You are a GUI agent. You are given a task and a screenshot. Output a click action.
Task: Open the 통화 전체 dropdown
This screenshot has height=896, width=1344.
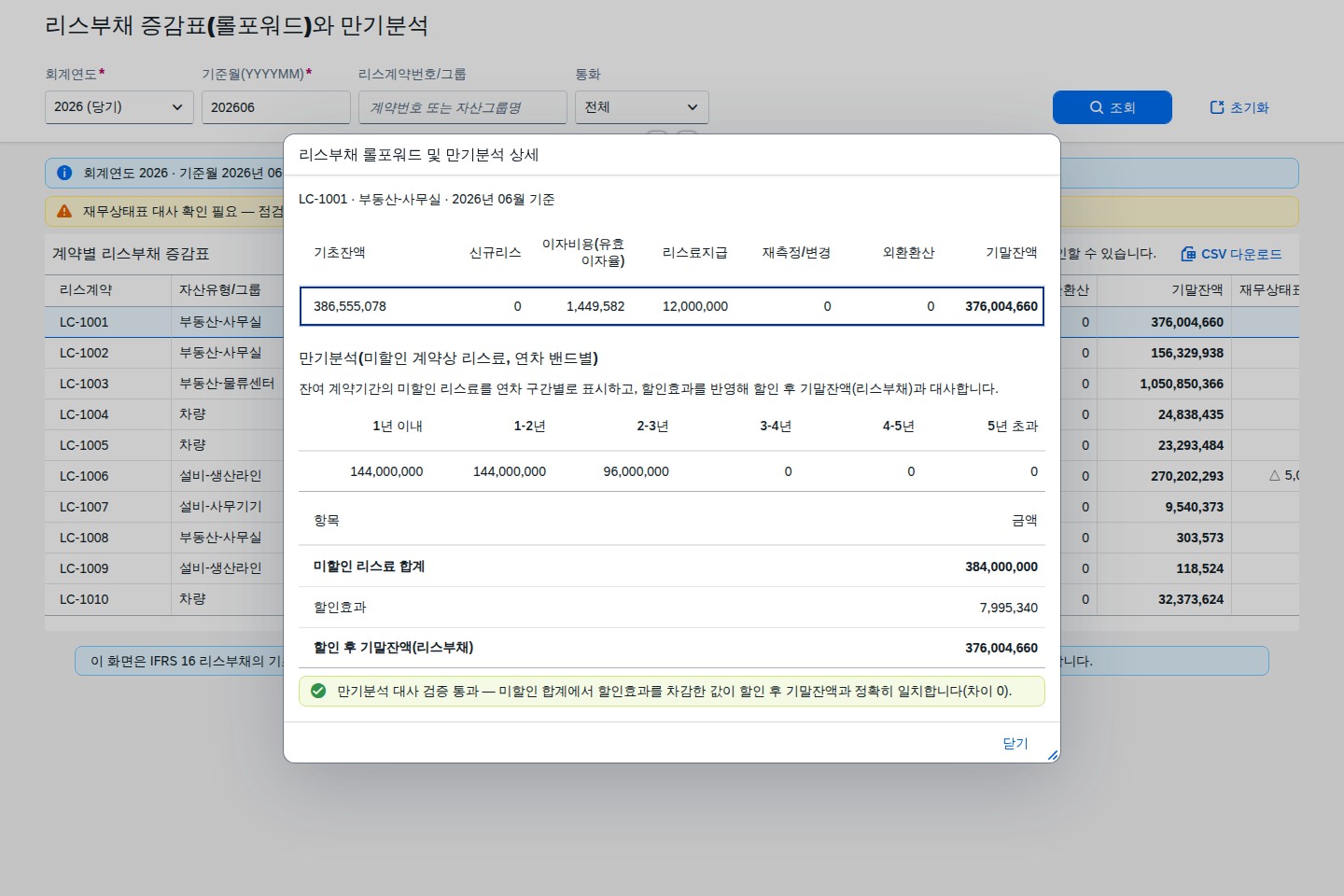tap(641, 107)
